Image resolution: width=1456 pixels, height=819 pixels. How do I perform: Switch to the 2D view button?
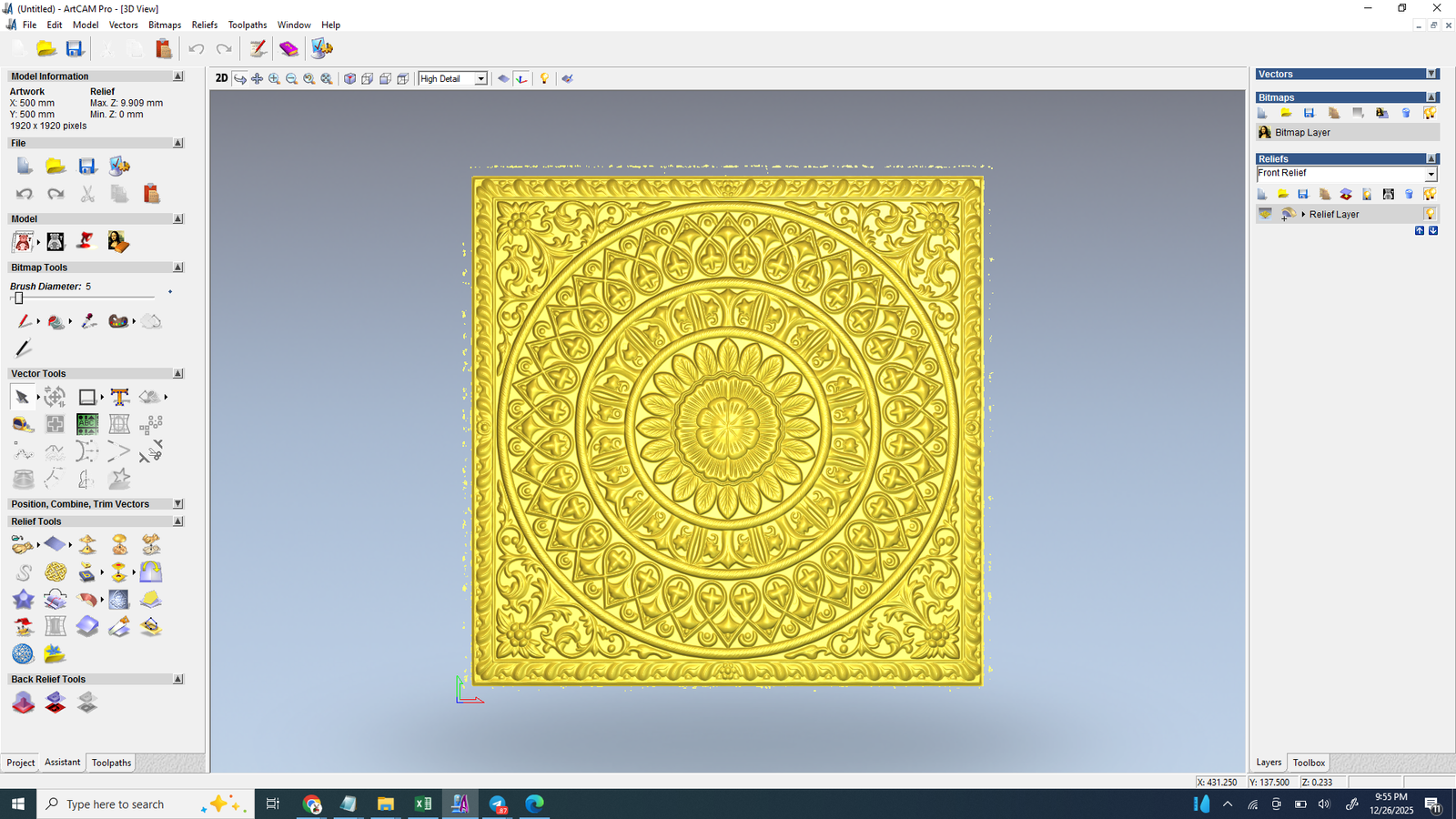[221, 78]
